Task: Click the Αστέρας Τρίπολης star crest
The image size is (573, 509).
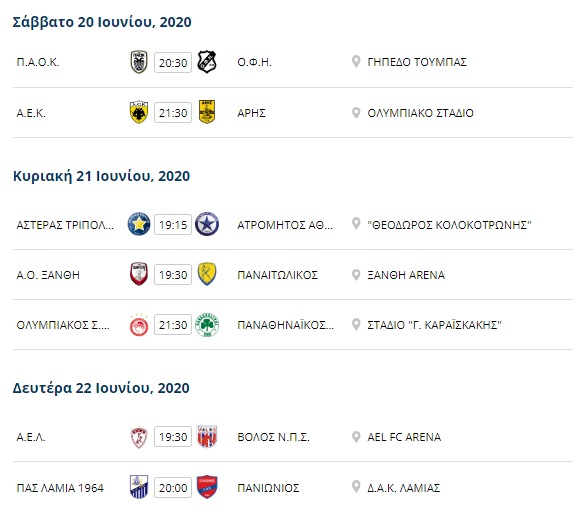Action: click(x=139, y=224)
